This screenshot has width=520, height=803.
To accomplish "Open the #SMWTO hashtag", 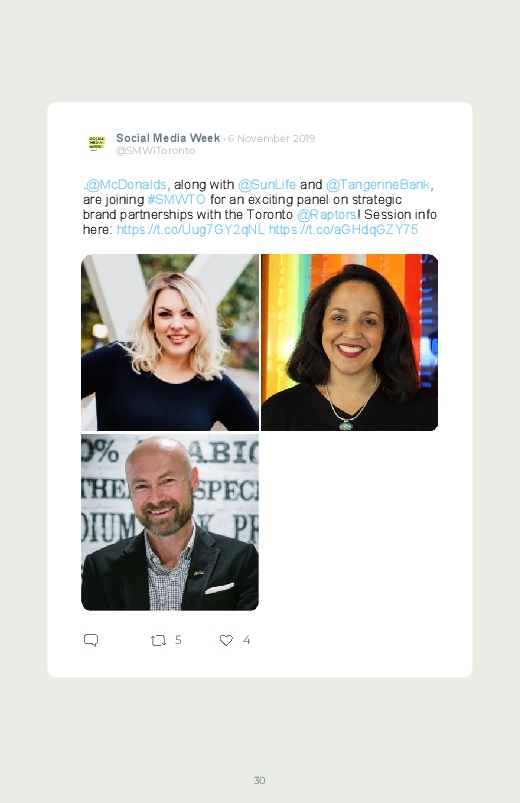I will (176, 199).
